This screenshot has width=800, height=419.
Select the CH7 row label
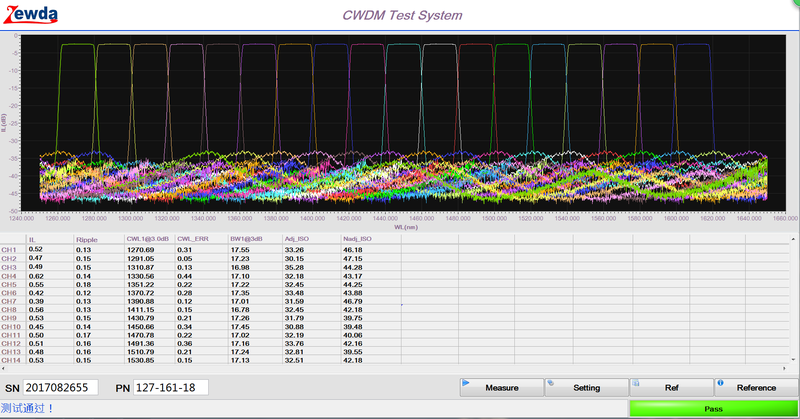pos(9,302)
